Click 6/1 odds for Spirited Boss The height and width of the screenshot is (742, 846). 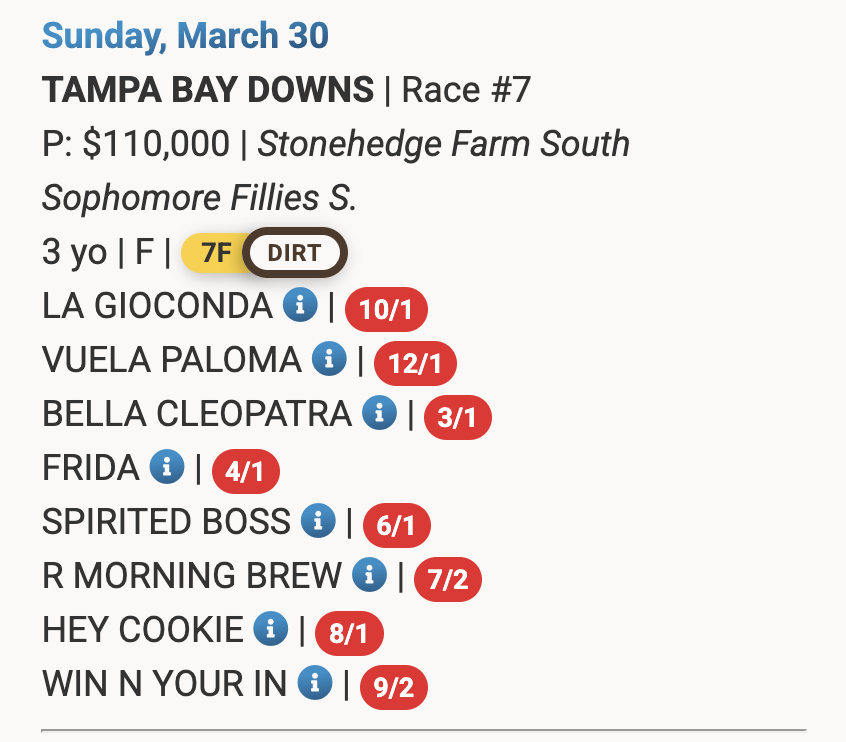point(397,525)
